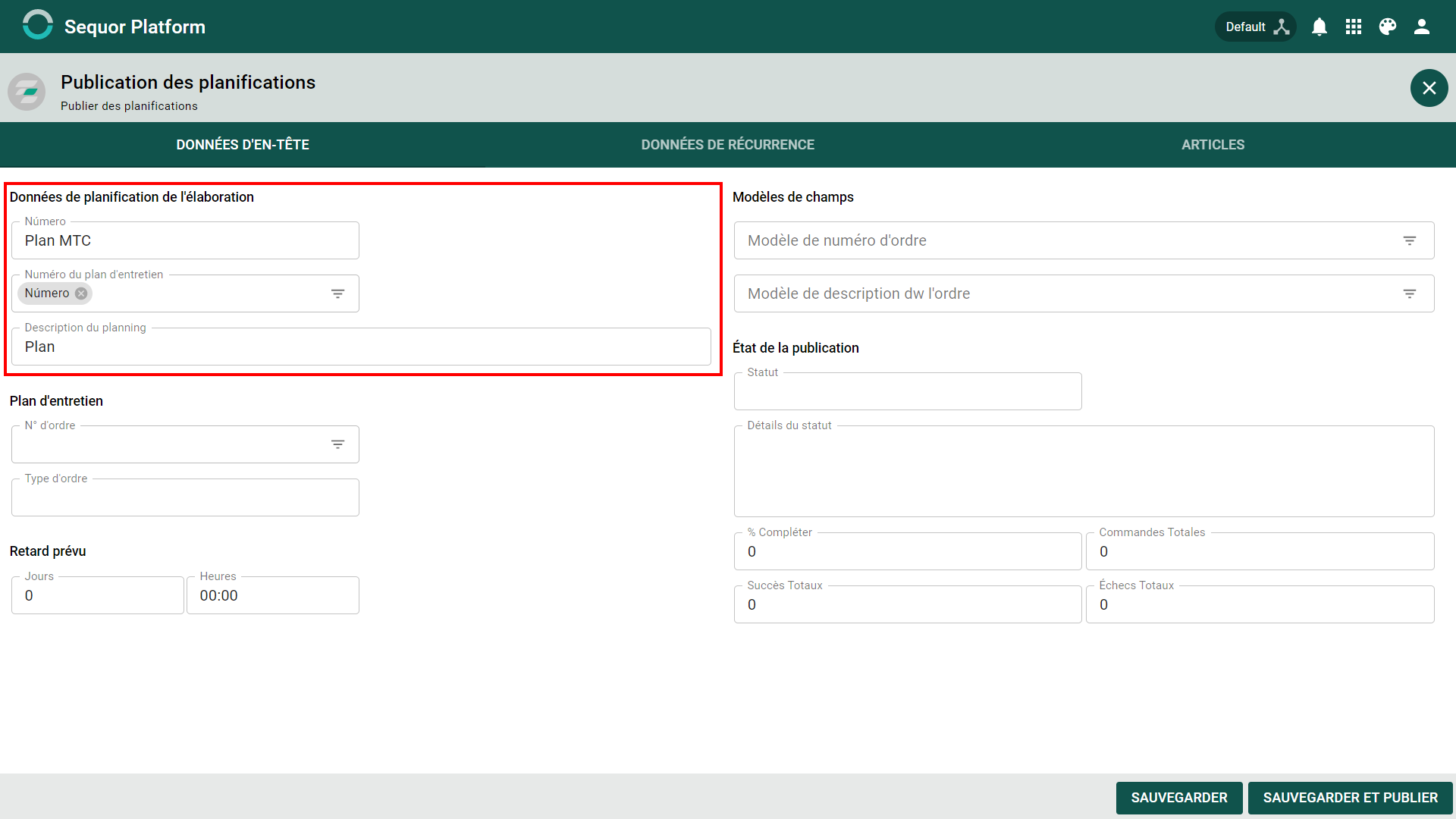
Task: Click the Default environment selector
Action: [1256, 27]
